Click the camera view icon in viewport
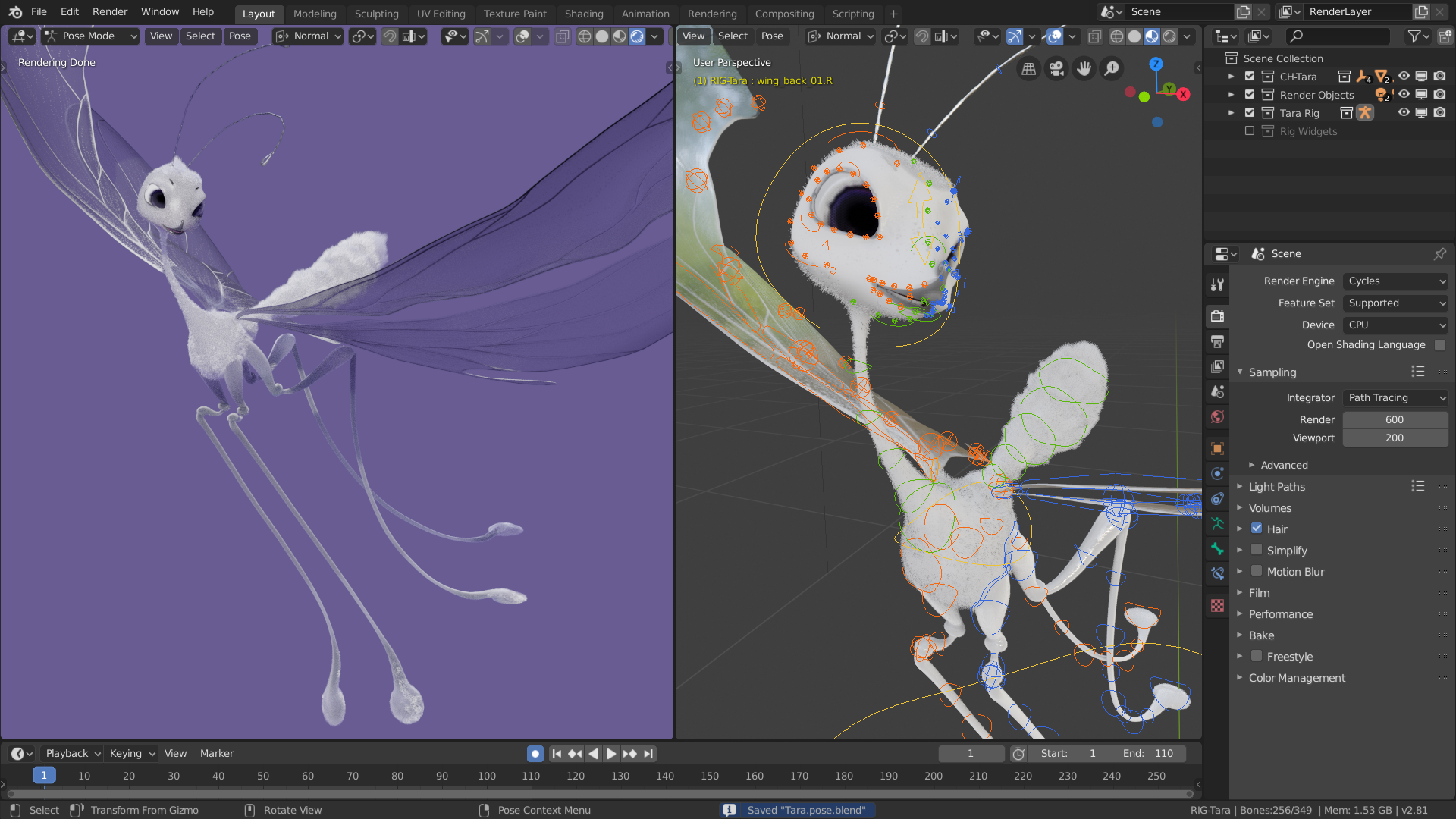The height and width of the screenshot is (819, 1456). tap(1056, 70)
